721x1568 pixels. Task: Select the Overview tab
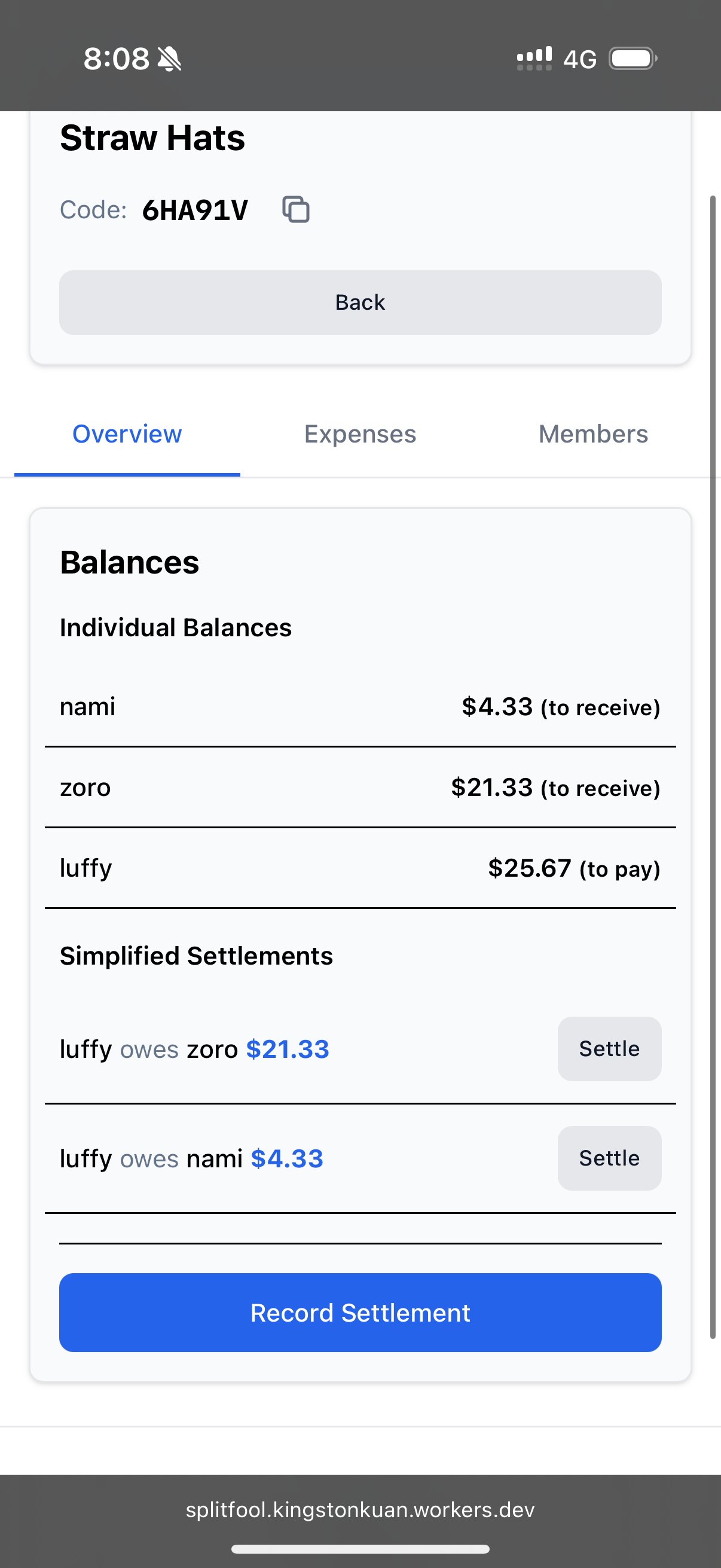pyautogui.click(x=127, y=434)
